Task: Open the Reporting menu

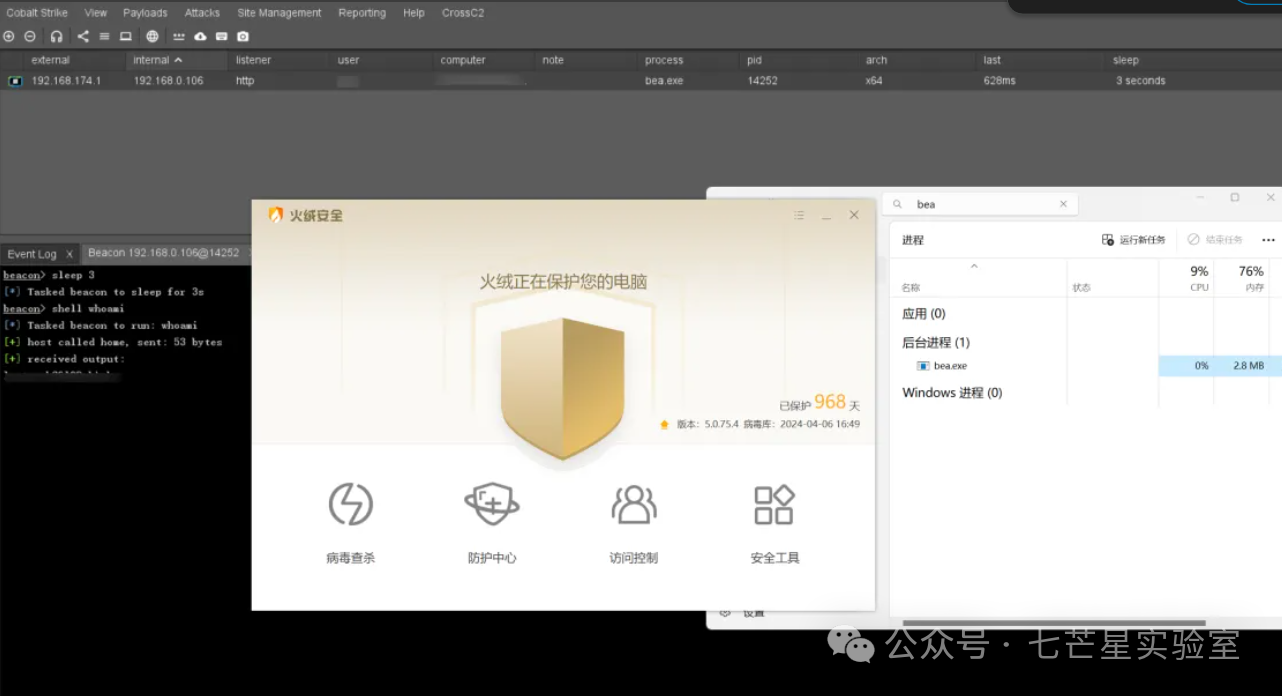Action: coord(362,13)
